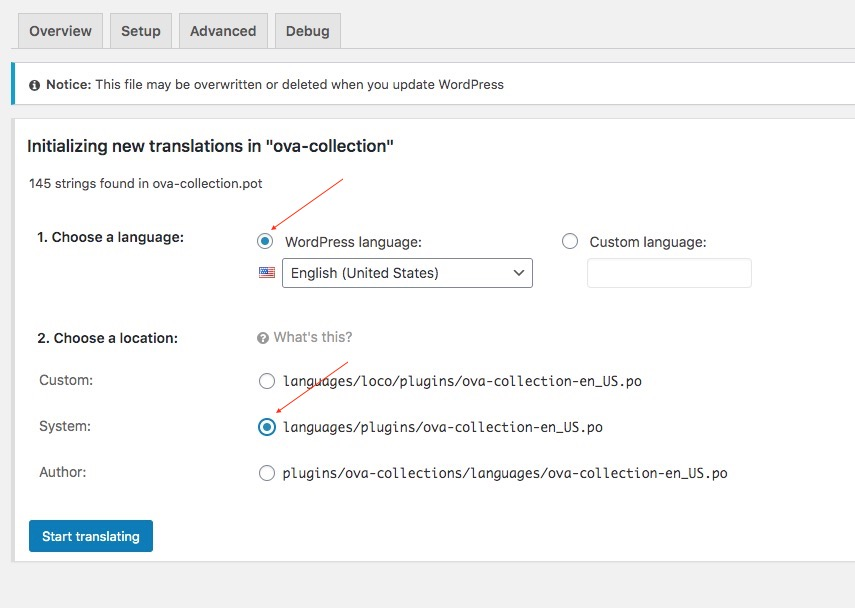Go to the Advanced tab
This screenshot has width=855, height=608.
click(223, 31)
